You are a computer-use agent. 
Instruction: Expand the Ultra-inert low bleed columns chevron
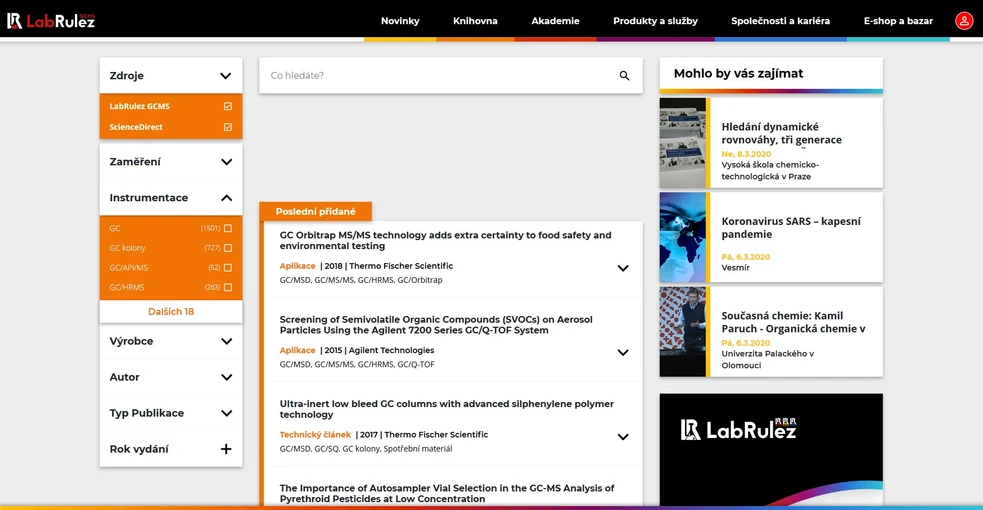click(x=623, y=437)
